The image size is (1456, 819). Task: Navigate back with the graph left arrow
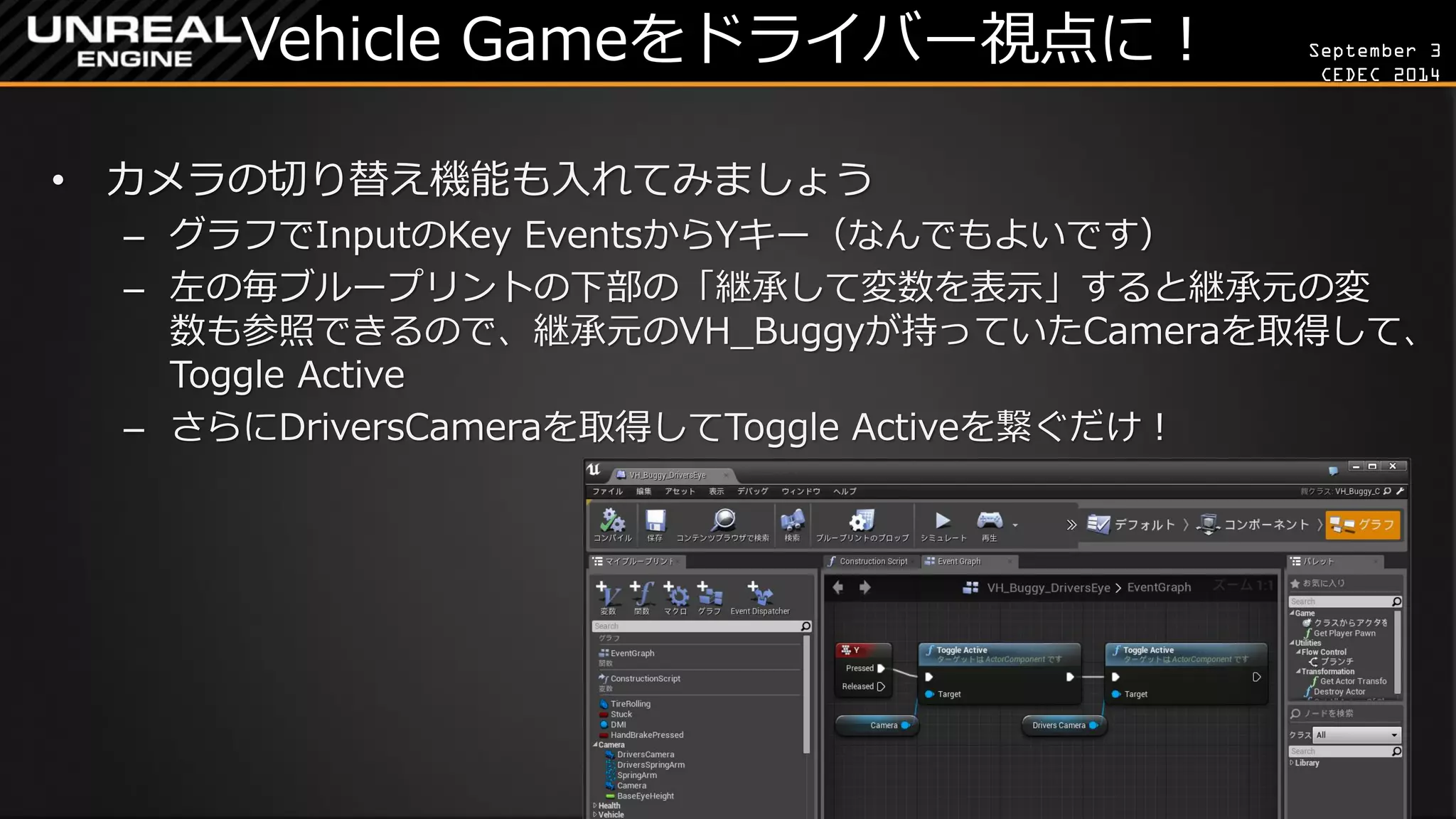pyautogui.click(x=838, y=587)
